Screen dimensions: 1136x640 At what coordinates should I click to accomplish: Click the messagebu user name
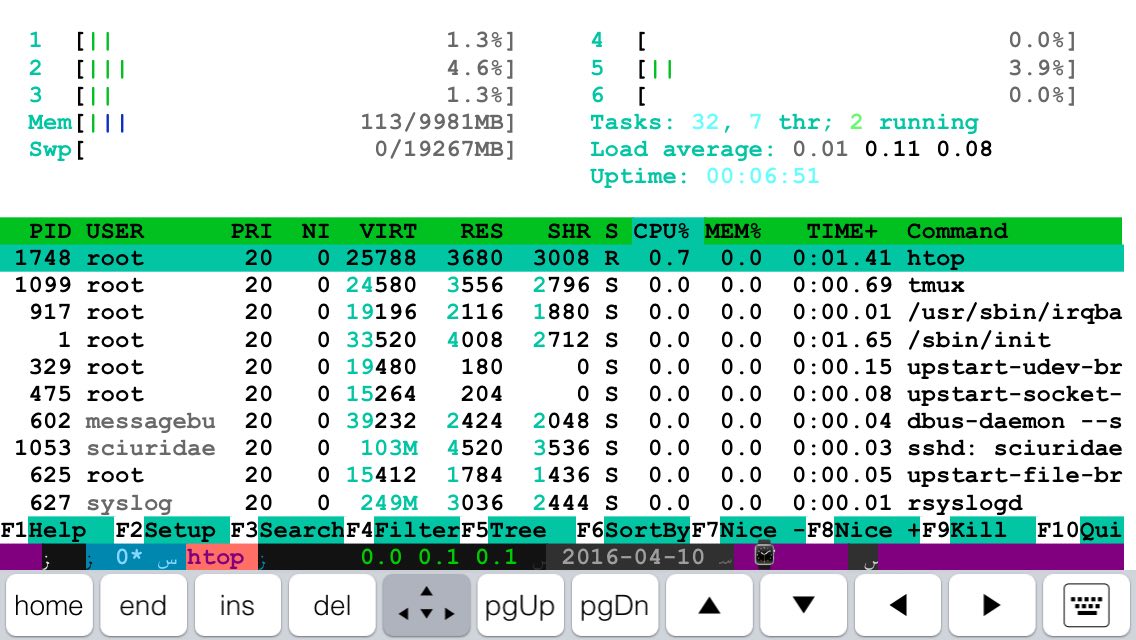(151, 421)
